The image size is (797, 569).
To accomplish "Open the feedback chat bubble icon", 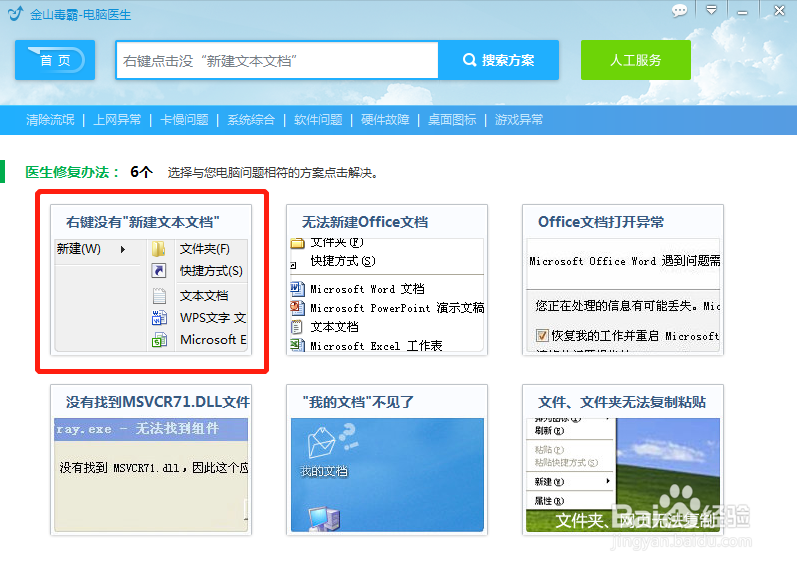I will coord(679,10).
